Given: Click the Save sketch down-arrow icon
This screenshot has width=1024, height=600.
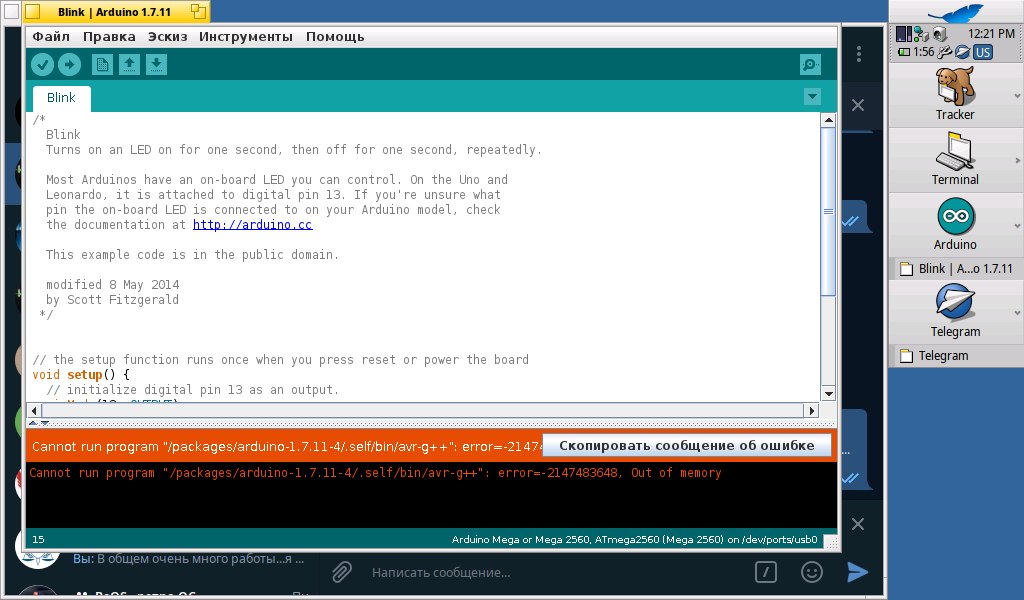Looking at the screenshot, I should [156, 65].
